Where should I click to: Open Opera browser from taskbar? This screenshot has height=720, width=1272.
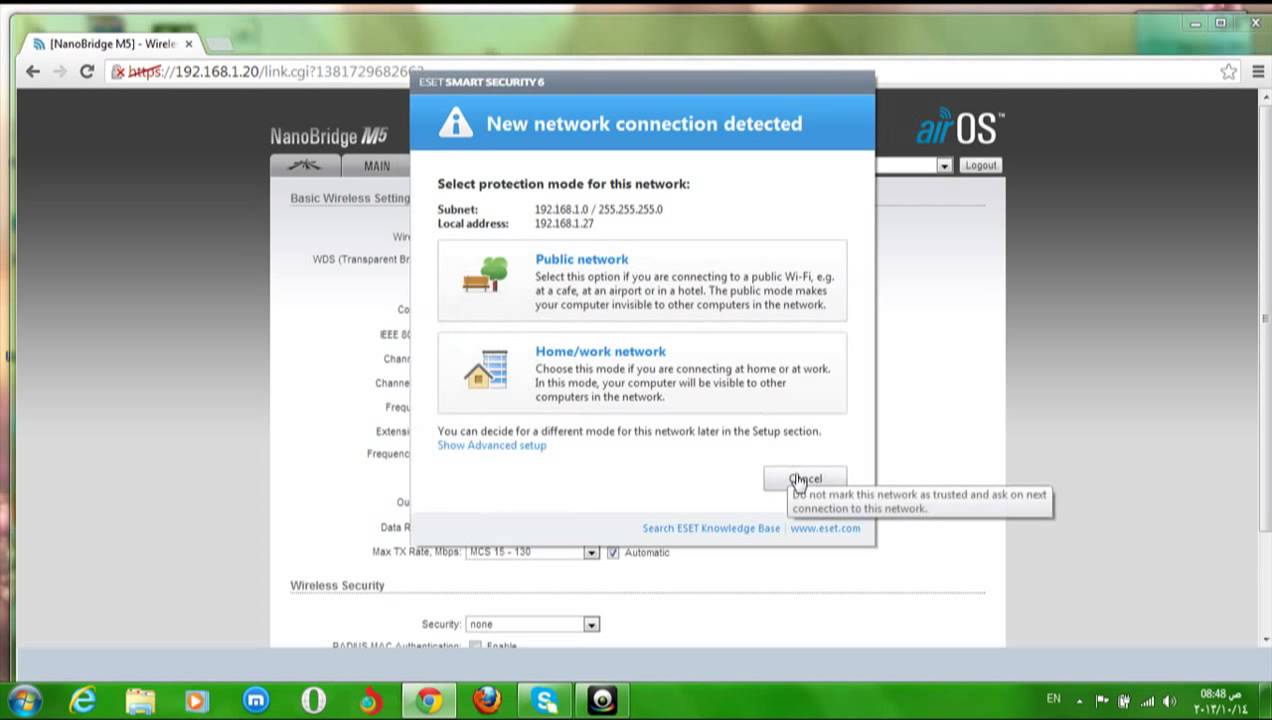[313, 701]
